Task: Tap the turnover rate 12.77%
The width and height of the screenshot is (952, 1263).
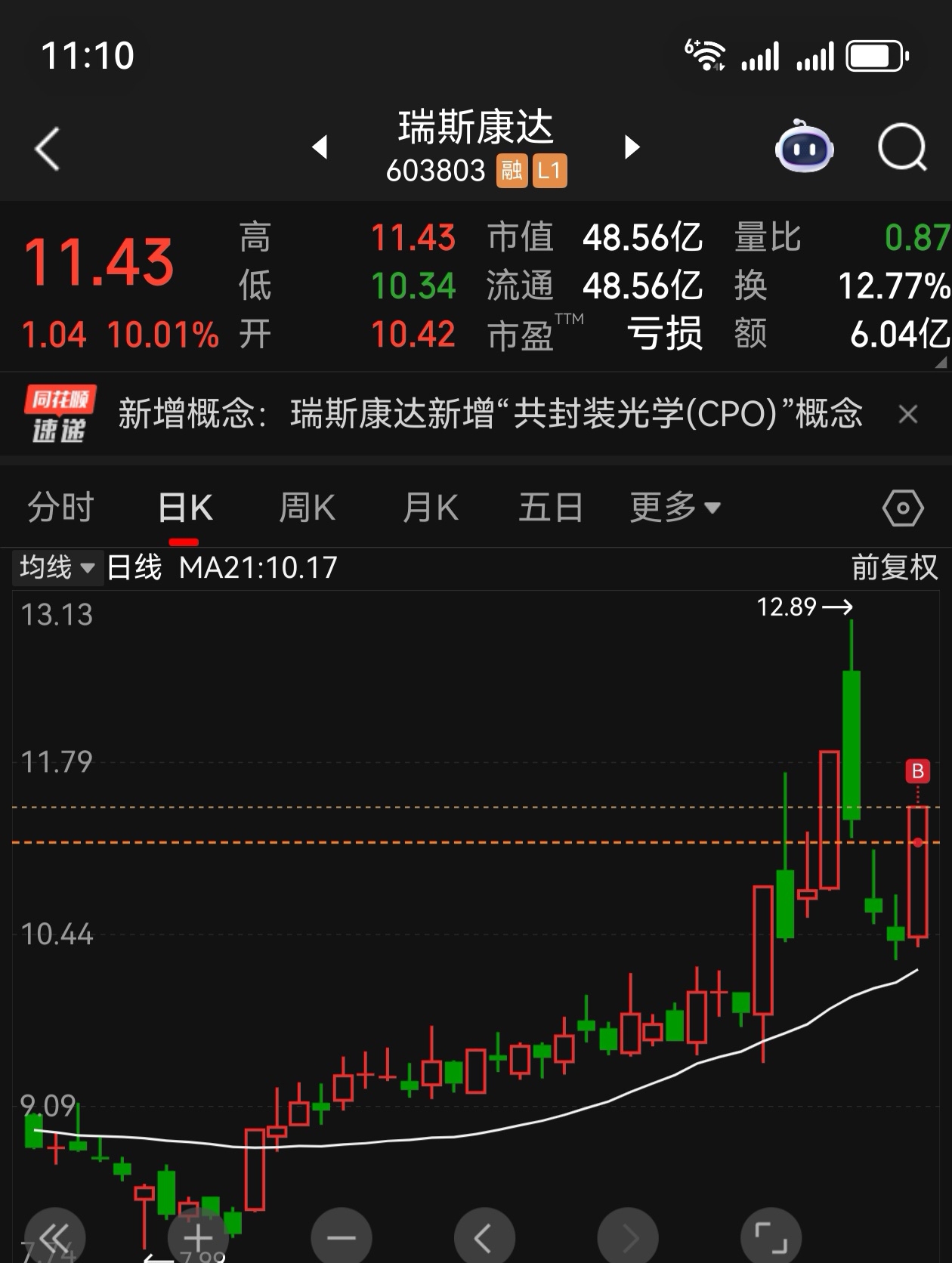Action: (x=894, y=286)
